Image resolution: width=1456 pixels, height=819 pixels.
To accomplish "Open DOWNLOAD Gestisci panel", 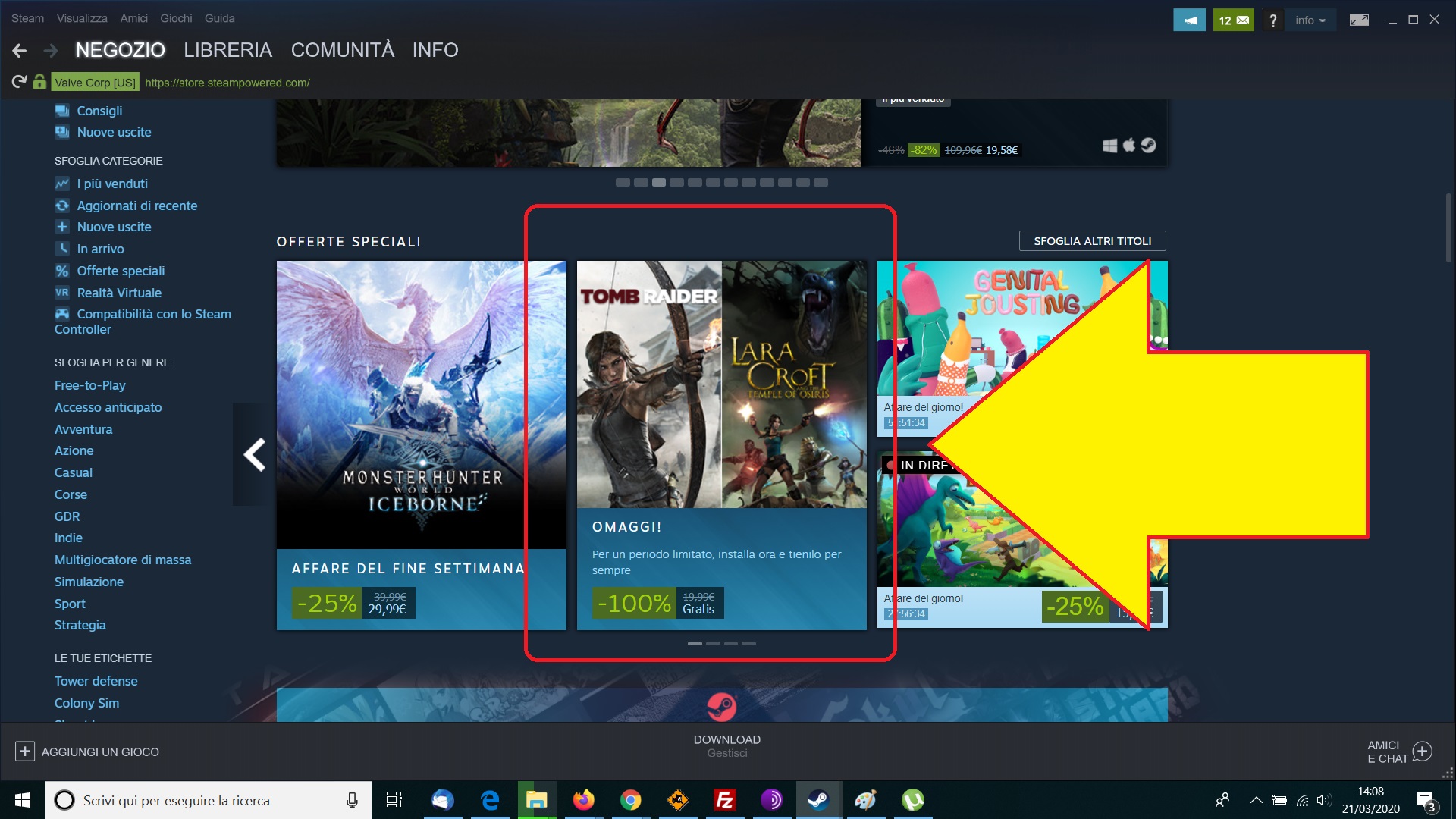I will pyautogui.click(x=727, y=745).
